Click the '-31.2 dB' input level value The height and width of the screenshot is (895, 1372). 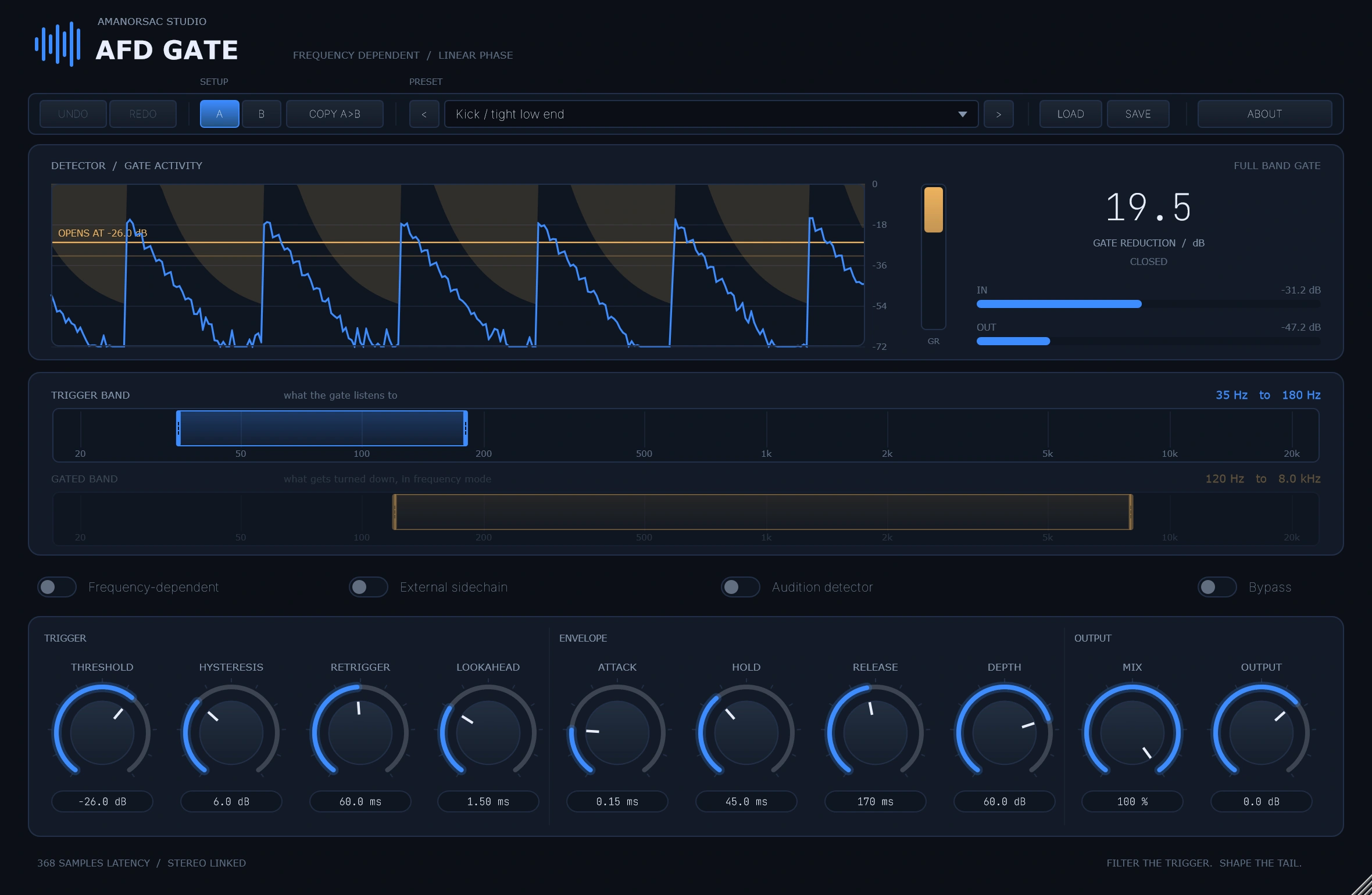(x=1300, y=290)
